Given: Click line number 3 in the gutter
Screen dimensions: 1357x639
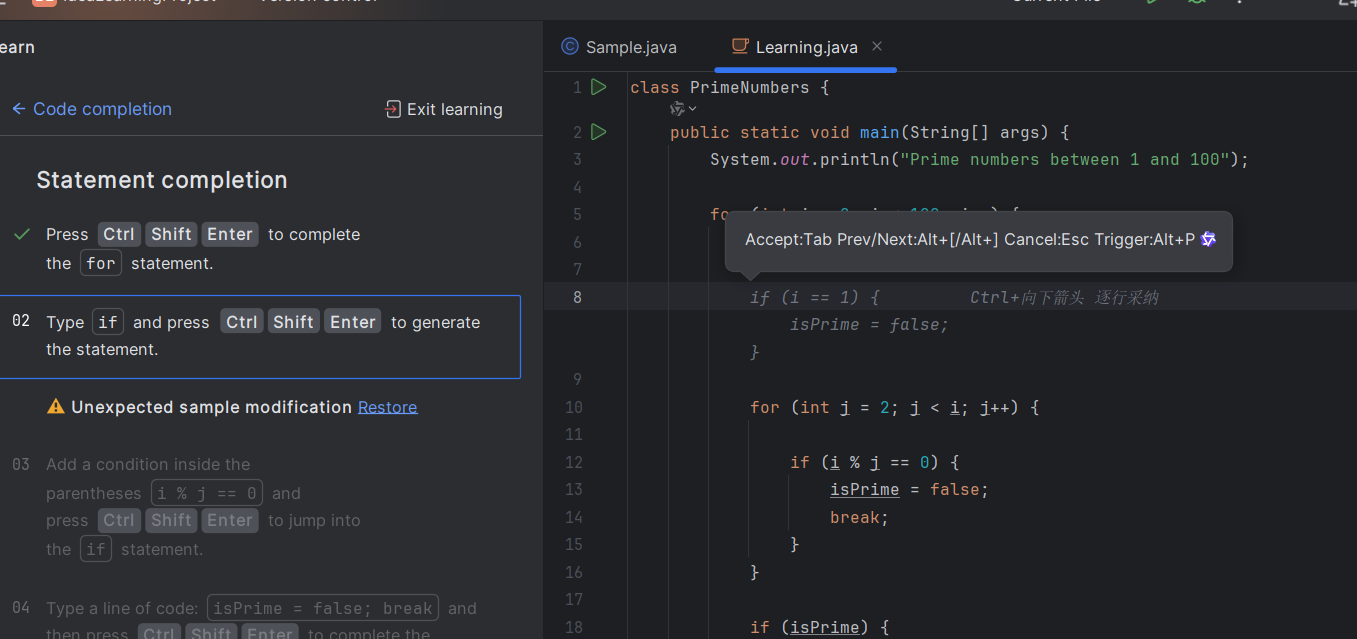Looking at the screenshot, I should [577, 159].
